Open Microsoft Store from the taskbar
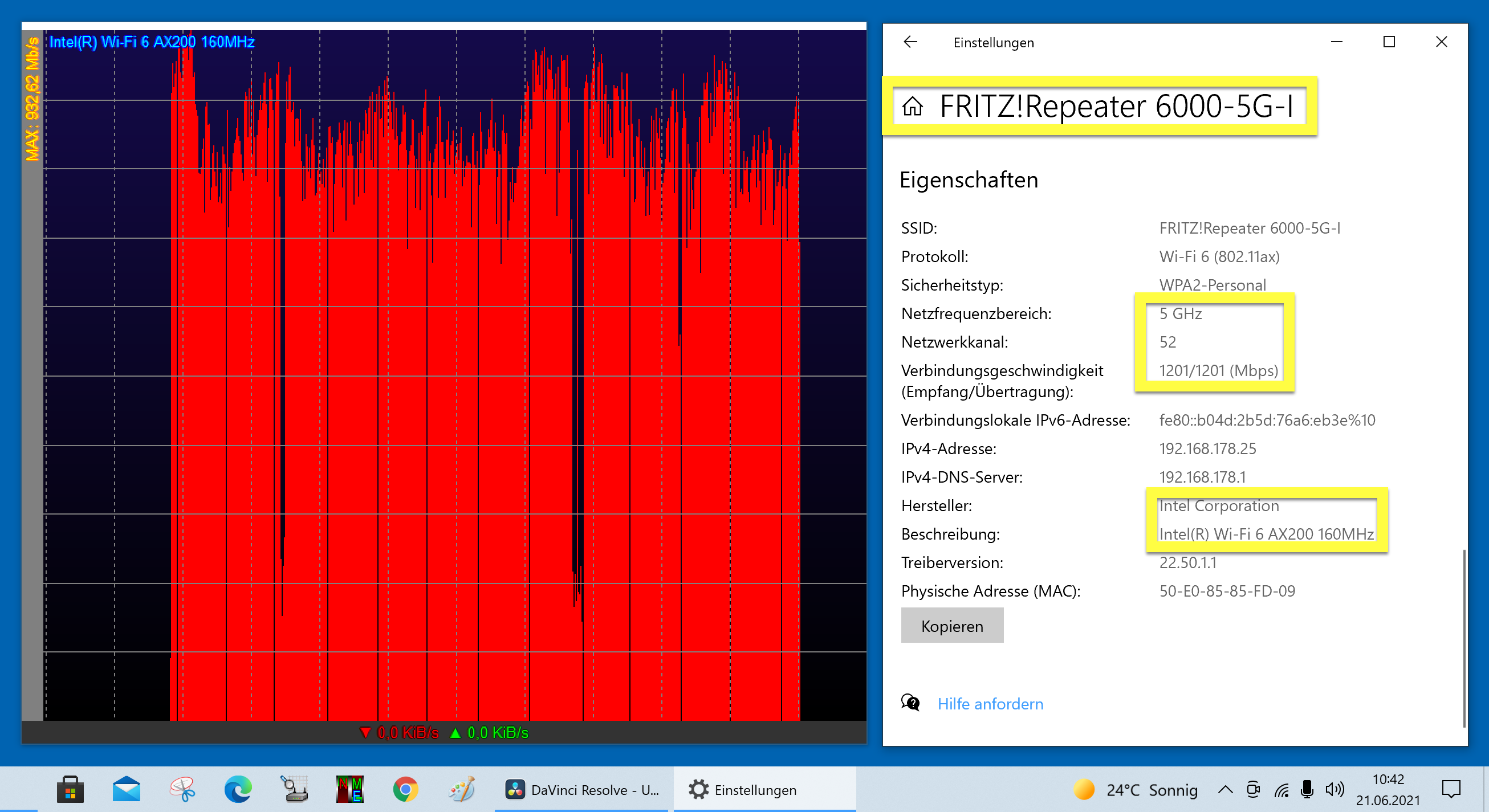The image size is (1489, 812). point(70,789)
